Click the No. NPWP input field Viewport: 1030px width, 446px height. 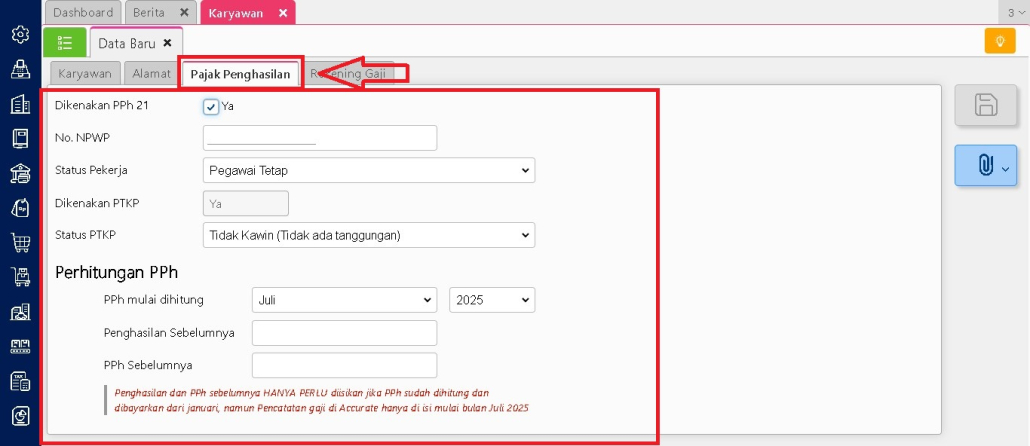(x=319, y=138)
